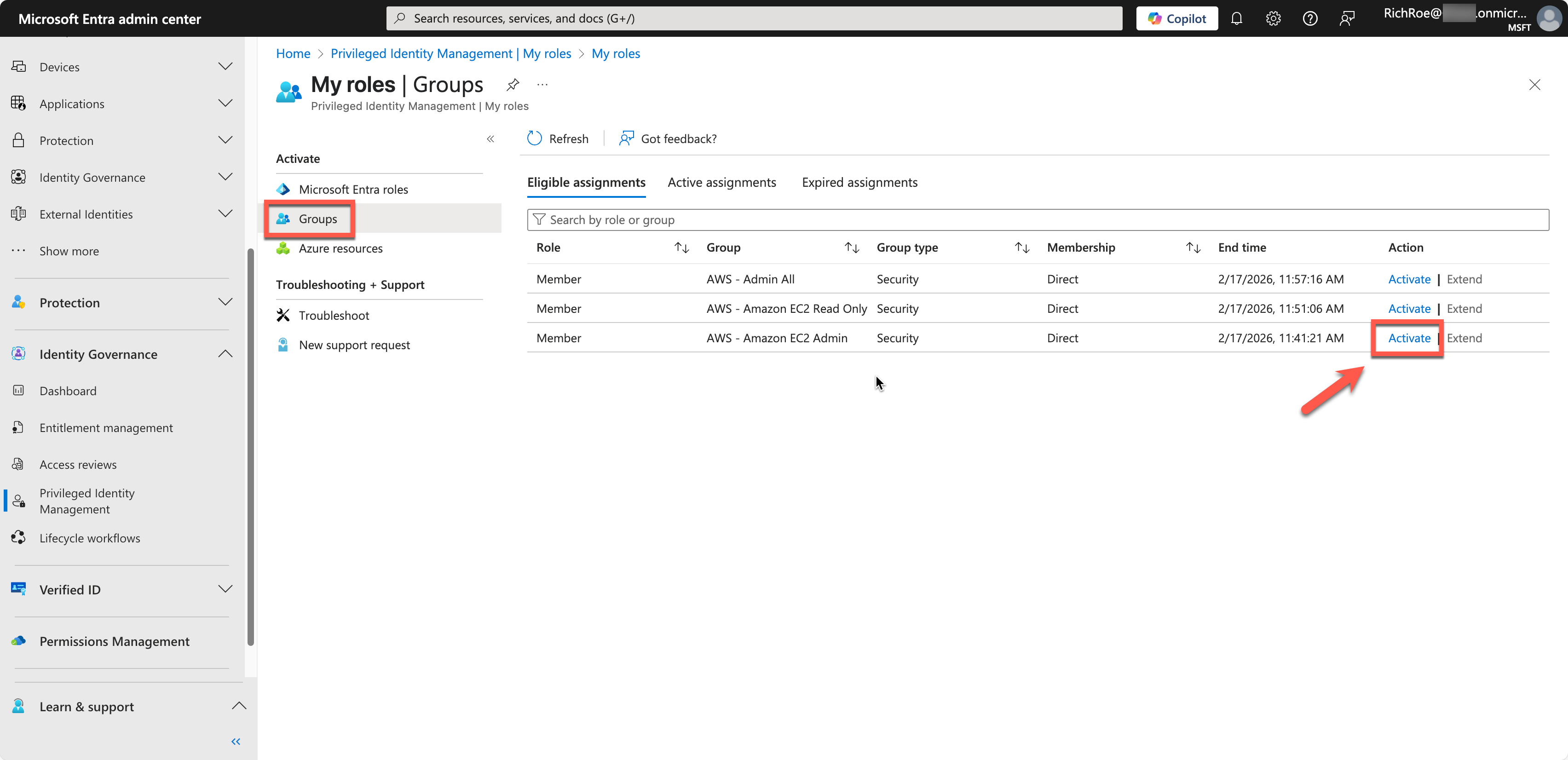The image size is (1568, 760).
Task: Open the ellipsis more options menu
Action: tap(542, 85)
